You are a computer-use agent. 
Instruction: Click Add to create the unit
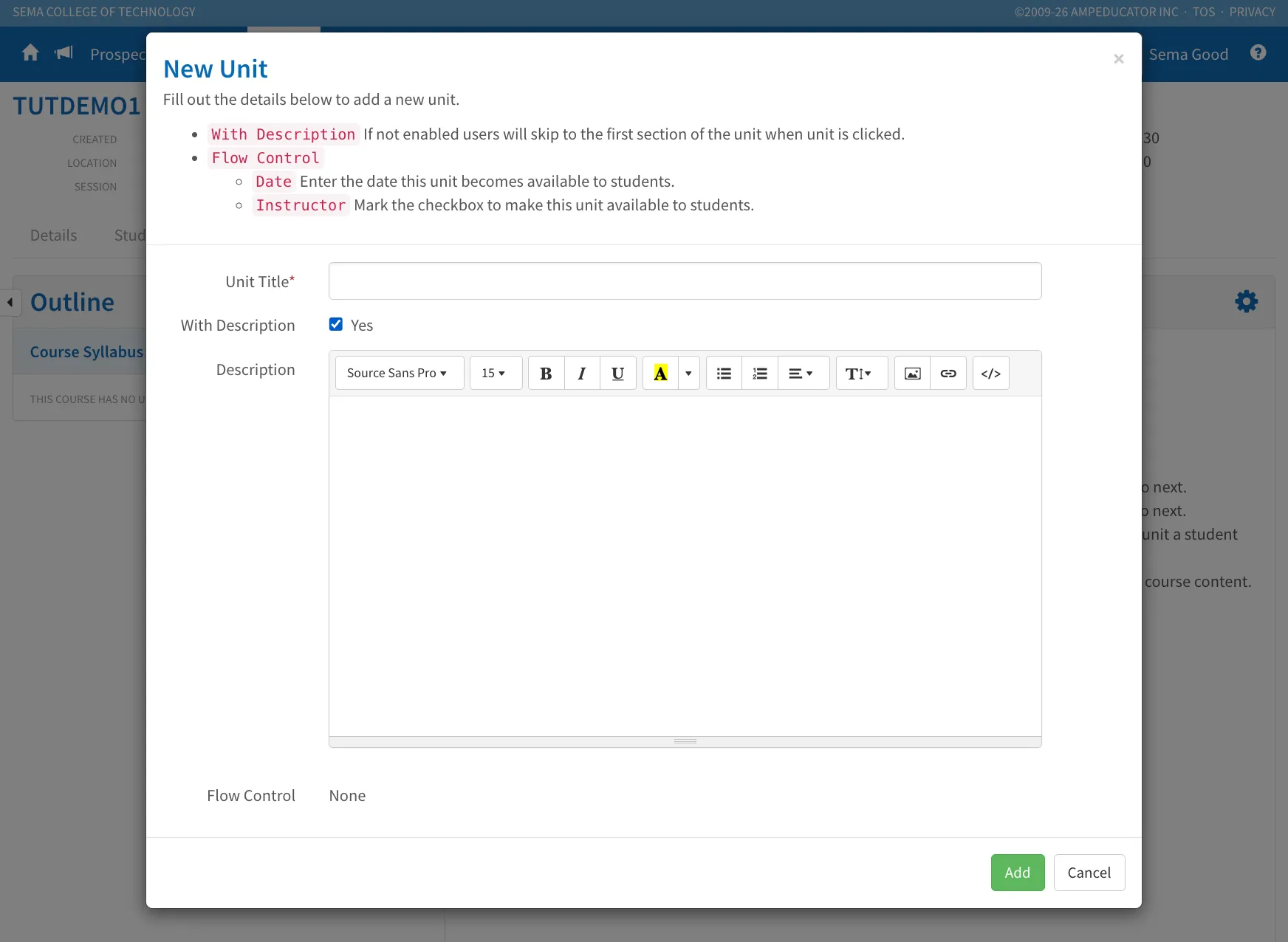click(1018, 873)
